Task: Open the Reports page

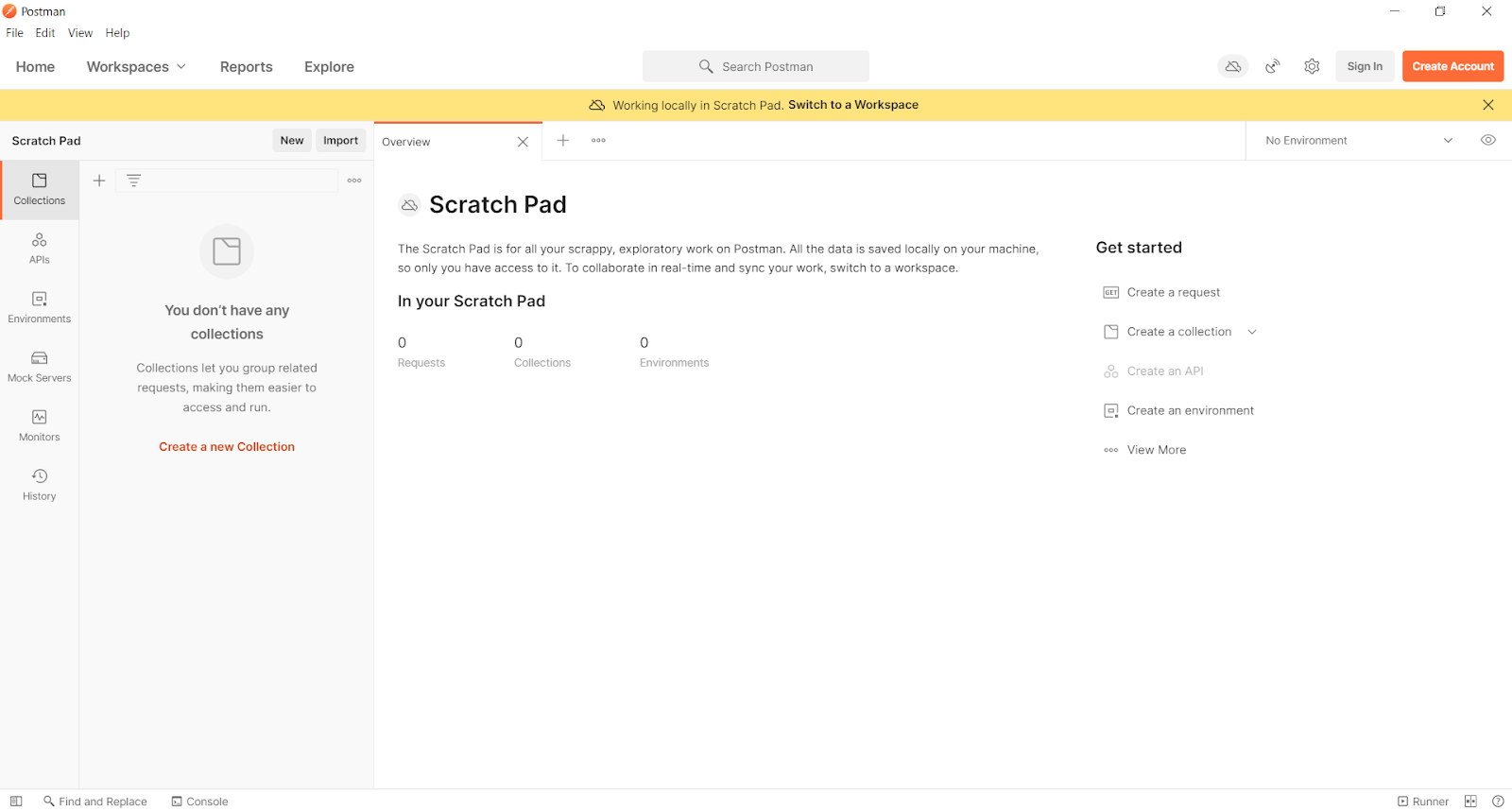Action: coord(247,67)
